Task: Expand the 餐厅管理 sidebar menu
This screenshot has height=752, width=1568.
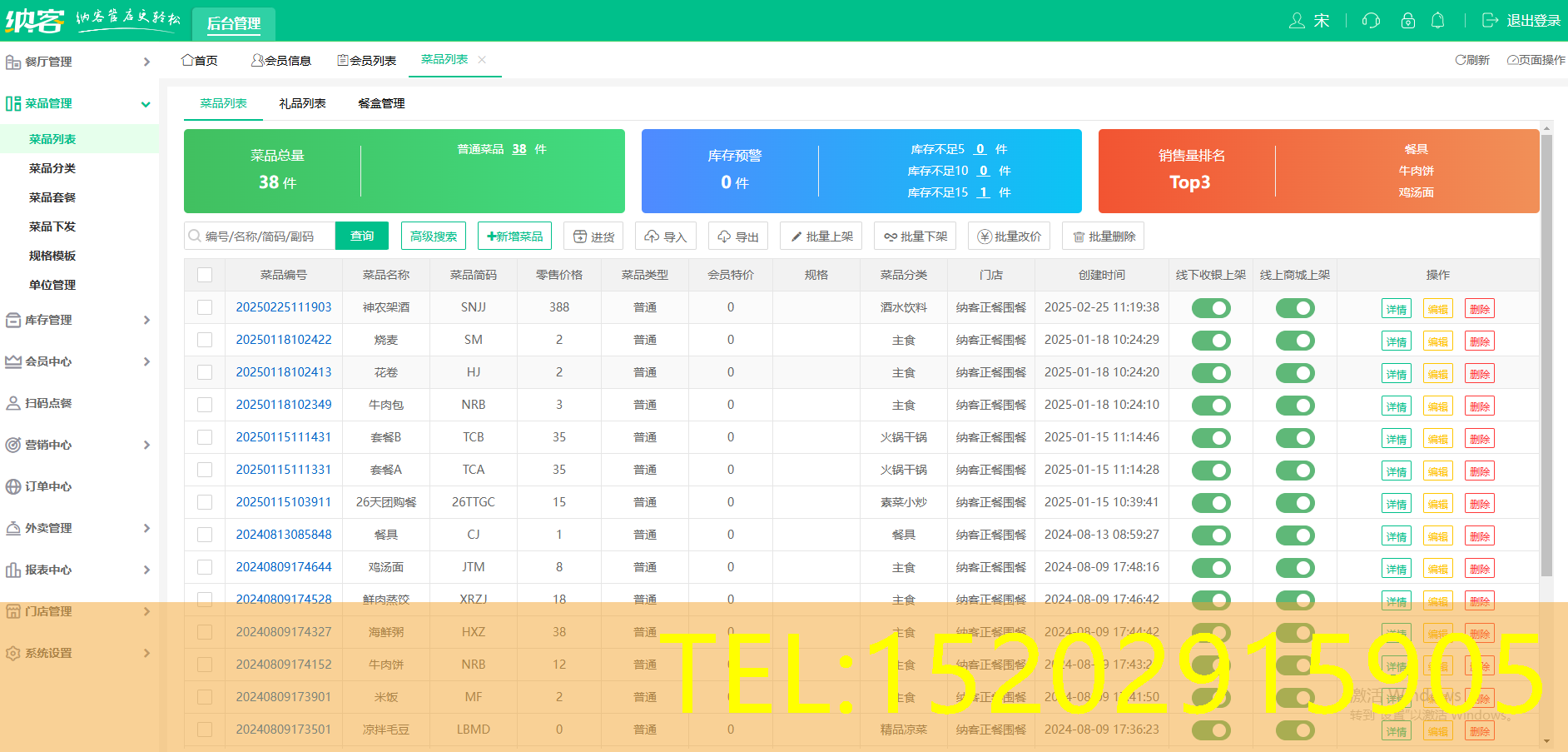Action: click(79, 62)
